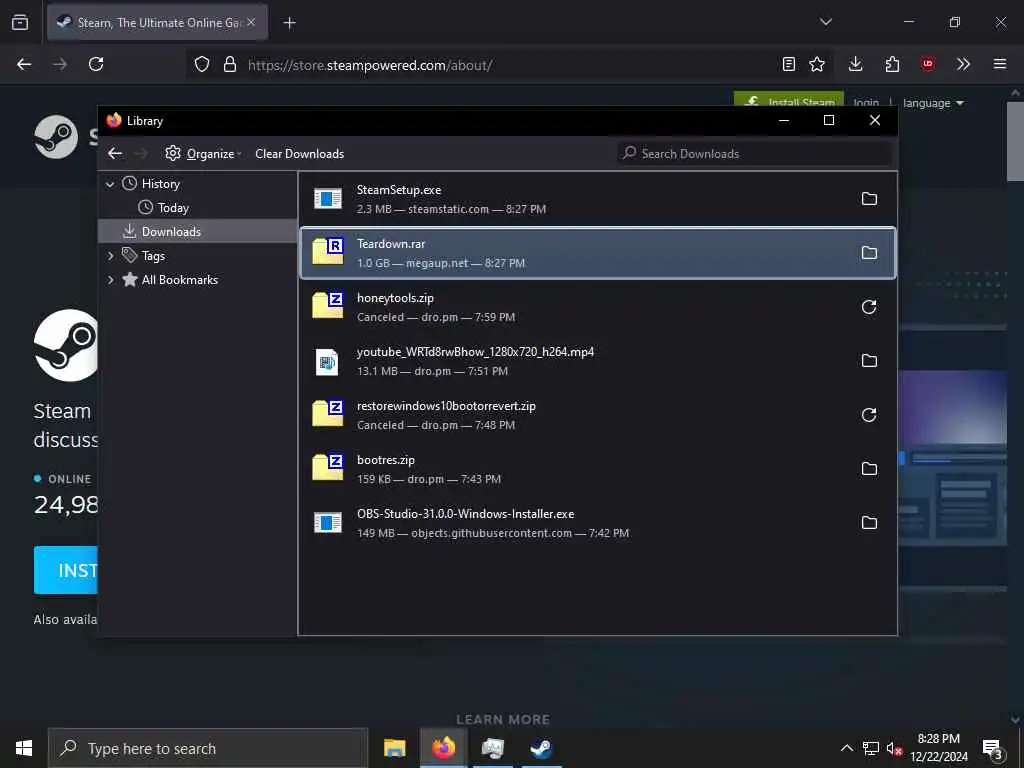Image resolution: width=1024 pixels, height=768 pixels.
Task: Open the extensions puzzle icon
Action: [892, 64]
